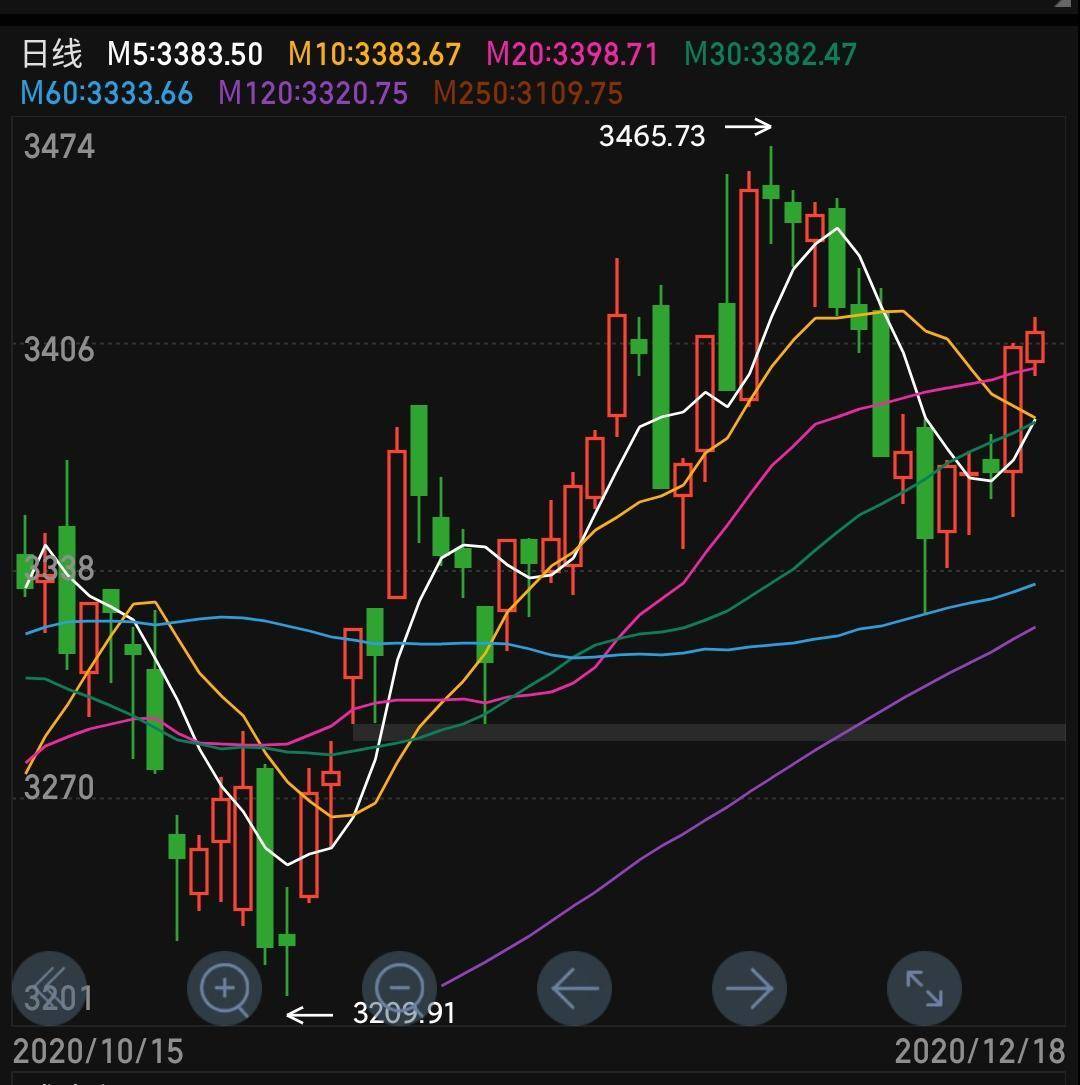The height and width of the screenshot is (1085, 1080).
Task: Click the 3465.73 high price marker
Action: (x=652, y=136)
